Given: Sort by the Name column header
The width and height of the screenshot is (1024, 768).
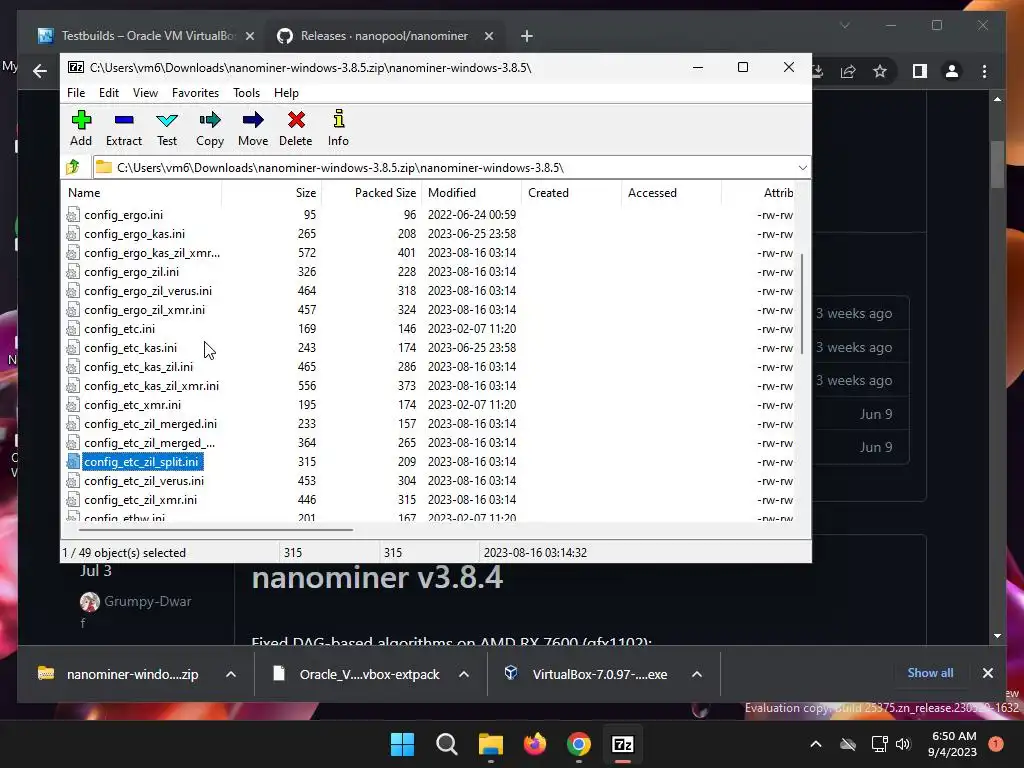Looking at the screenshot, I should pyautogui.click(x=142, y=193).
